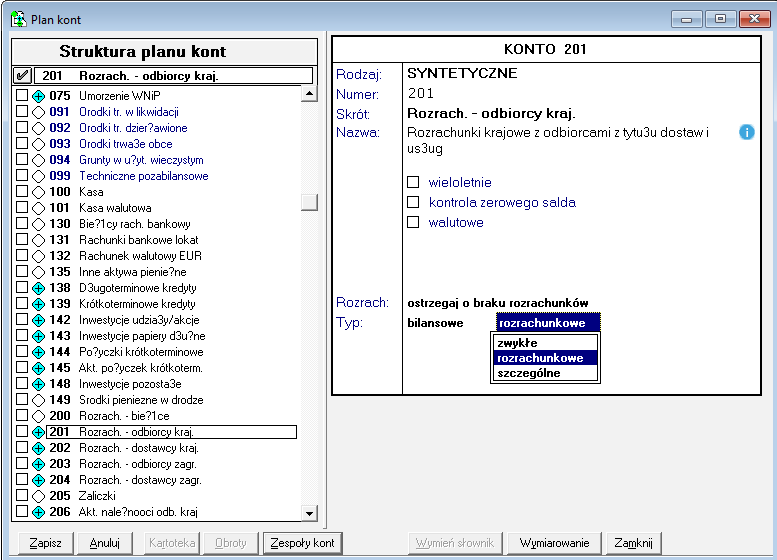This screenshot has height=560, width=777.
Task: Toggle the kontrola zerowego salda checkbox
Action: pos(413,203)
